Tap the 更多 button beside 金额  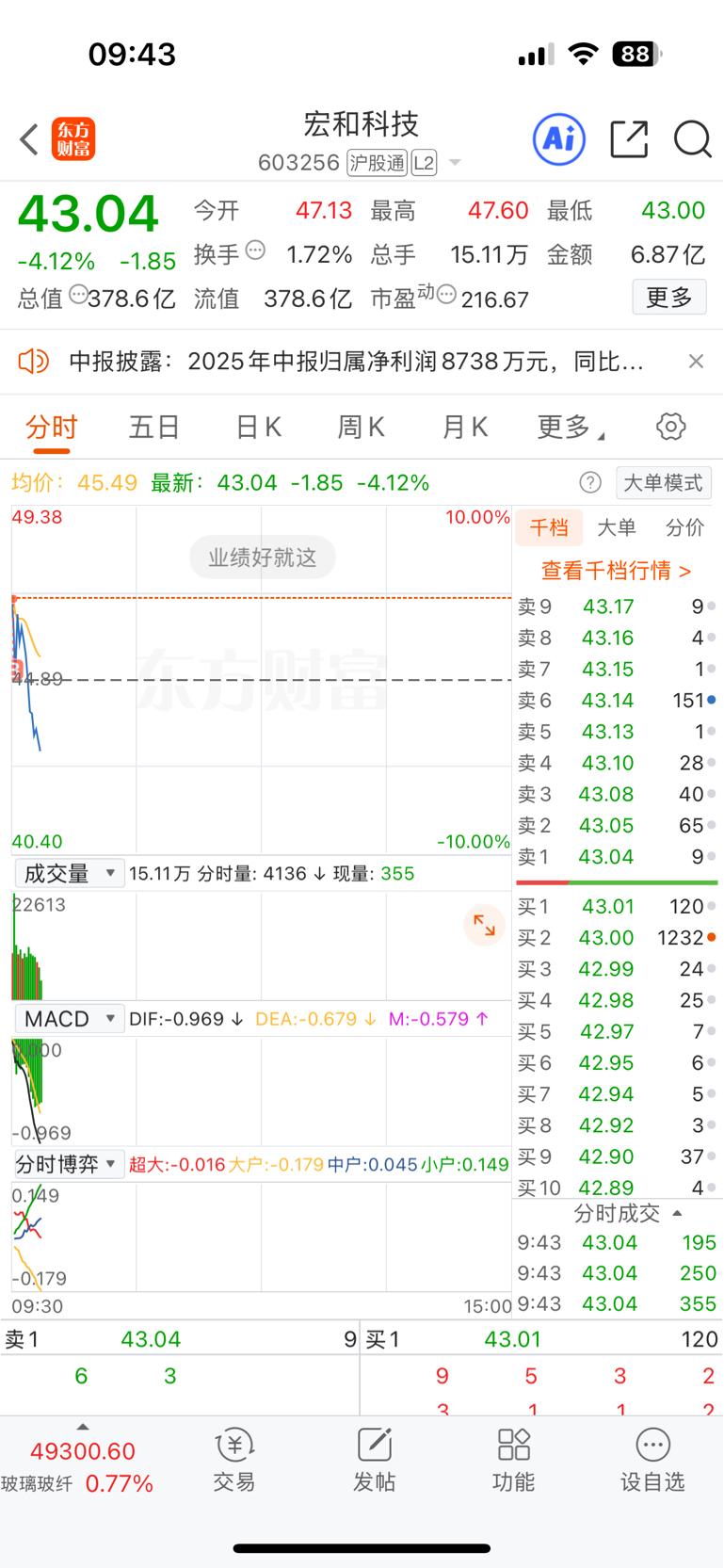pos(669,299)
